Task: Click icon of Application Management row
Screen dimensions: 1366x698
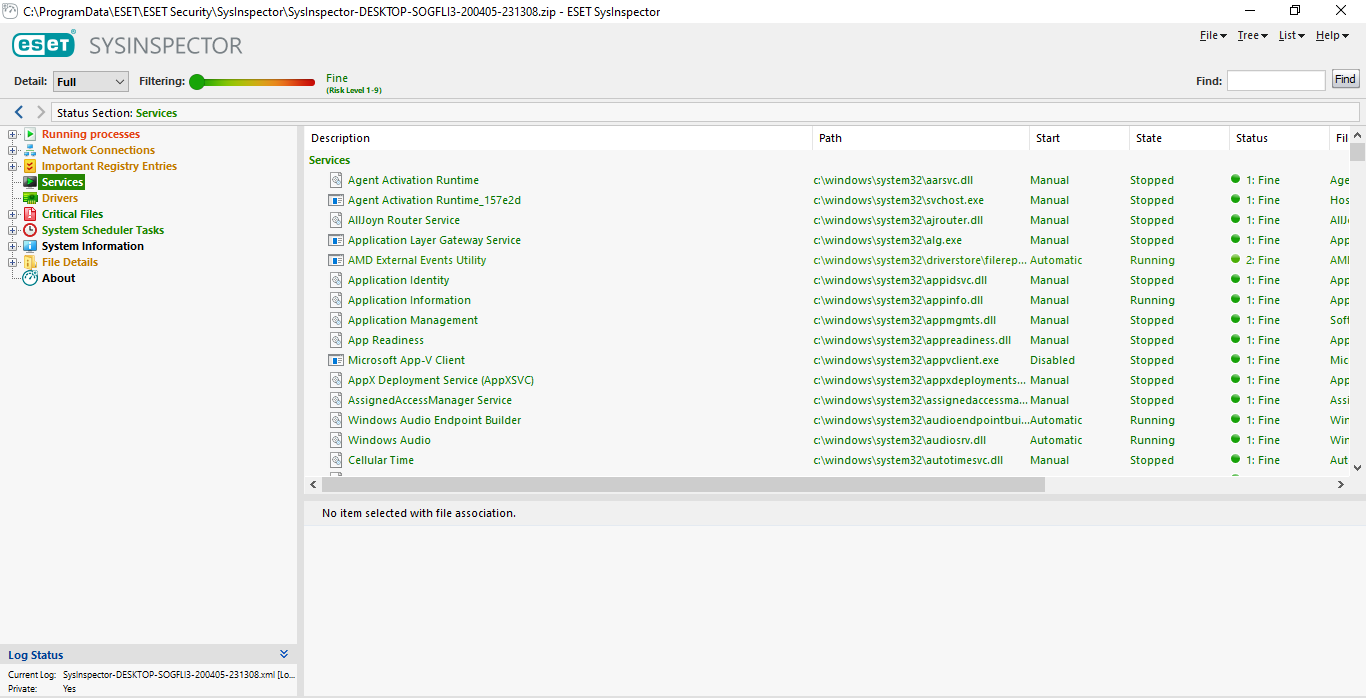Action: click(x=337, y=320)
